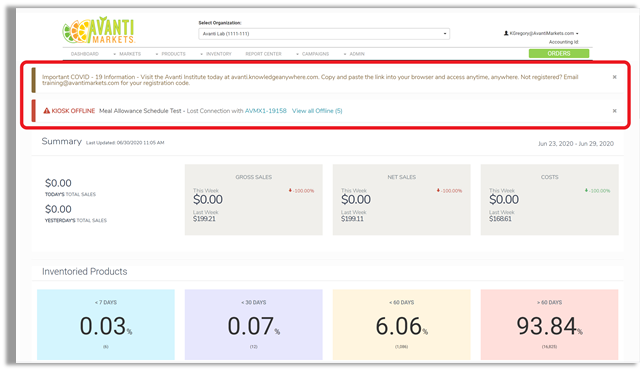Viewport: 642px width, 371px height.
Task: Open the Products menu
Action: point(171,54)
